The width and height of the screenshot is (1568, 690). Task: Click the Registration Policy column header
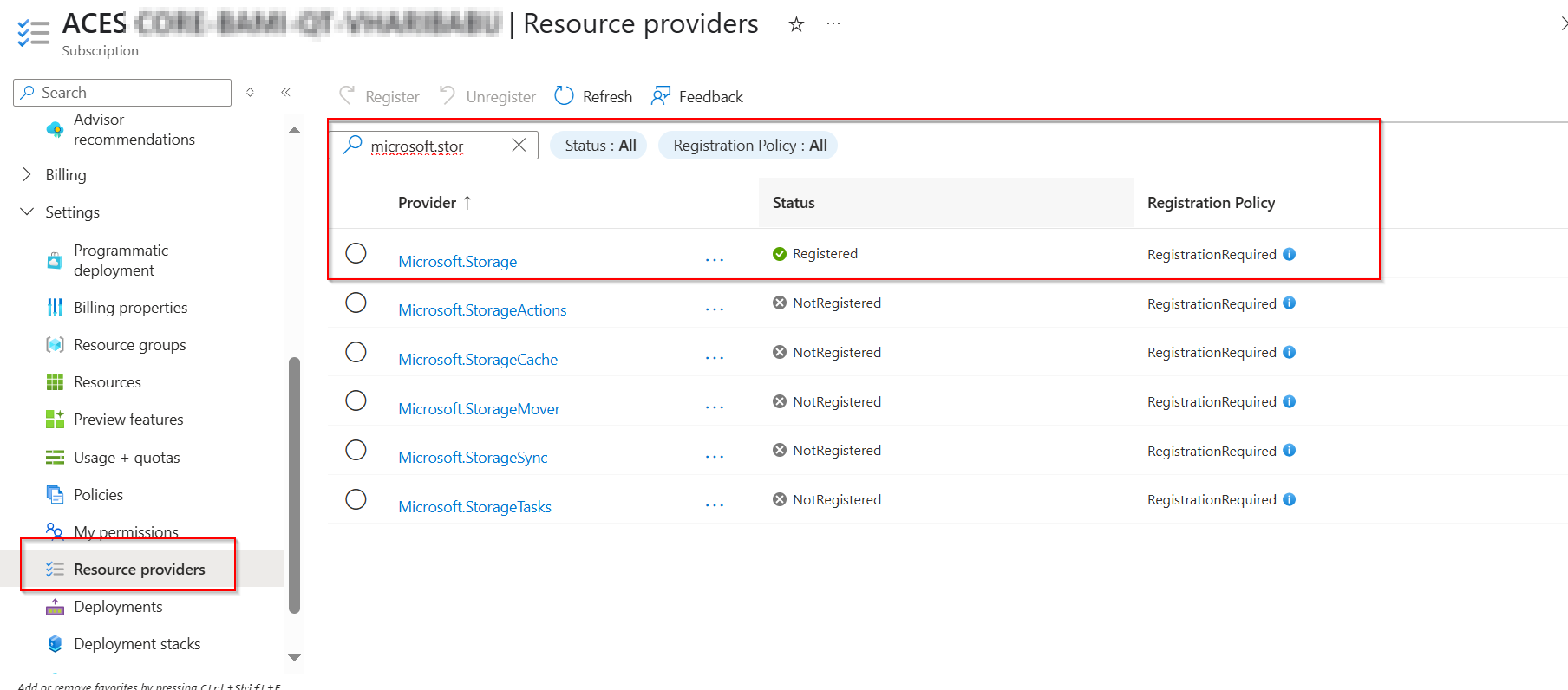tap(1211, 203)
